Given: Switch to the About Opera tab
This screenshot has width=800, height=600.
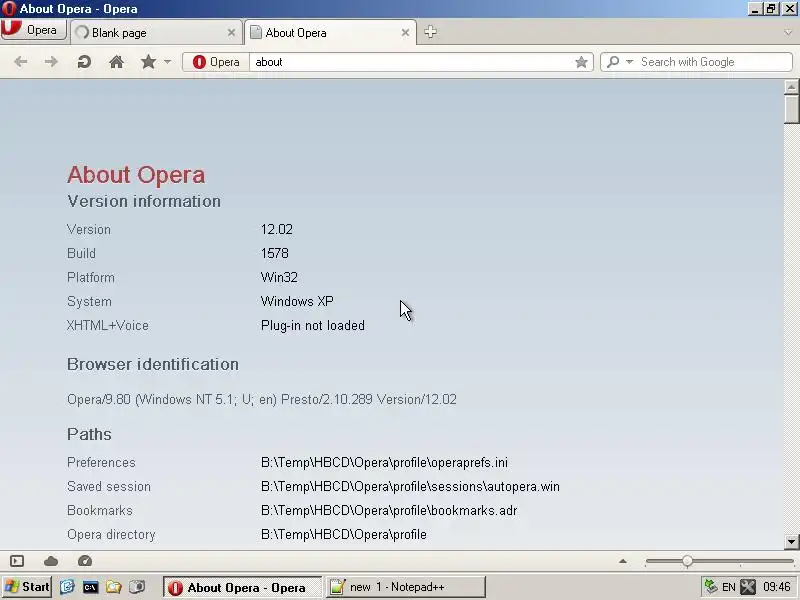Looking at the screenshot, I should click(330, 33).
